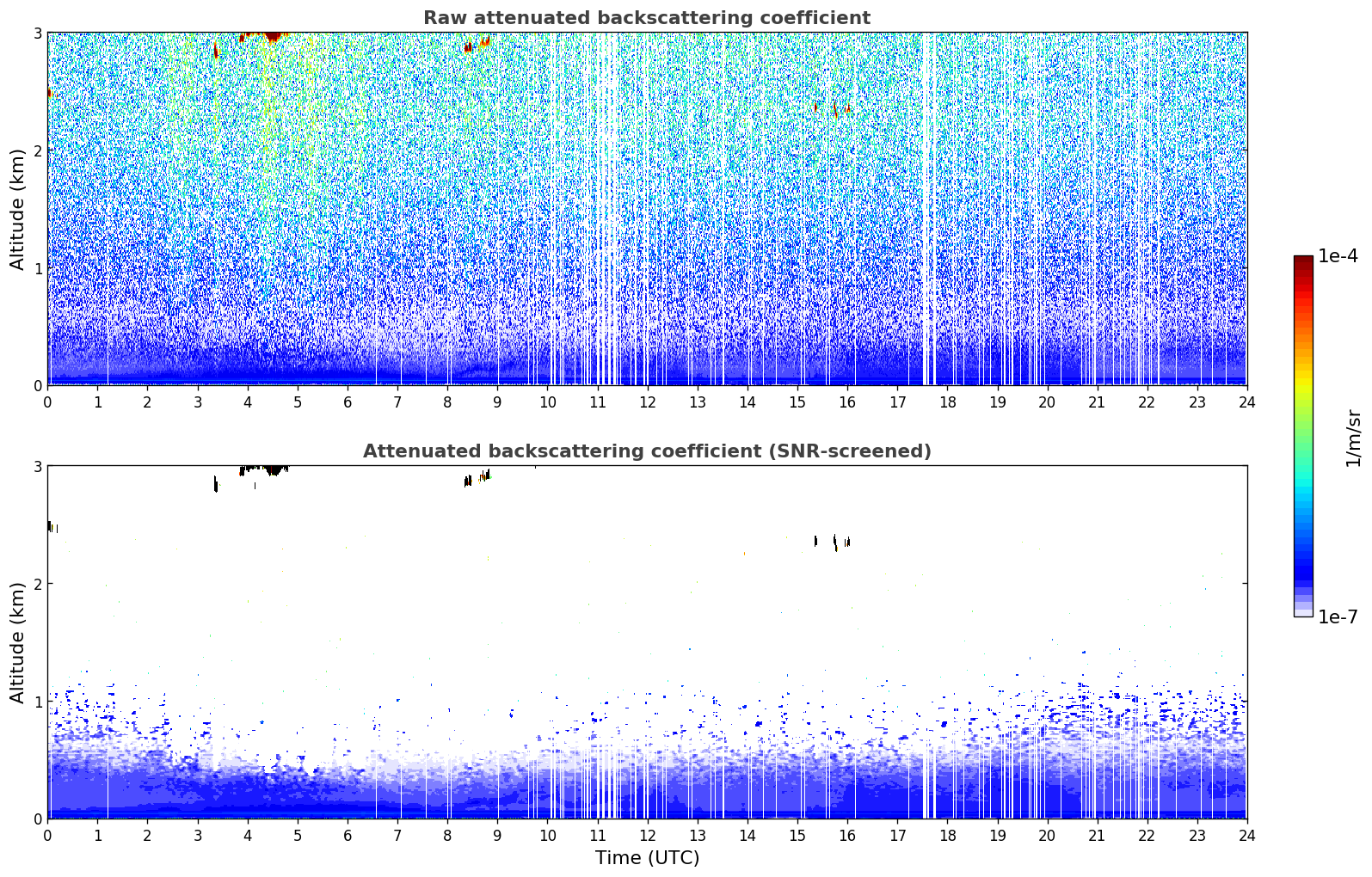The width and height of the screenshot is (1372, 877).
Task: Click hour tick '9' under the bottom plot
Action: pos(497,835)
